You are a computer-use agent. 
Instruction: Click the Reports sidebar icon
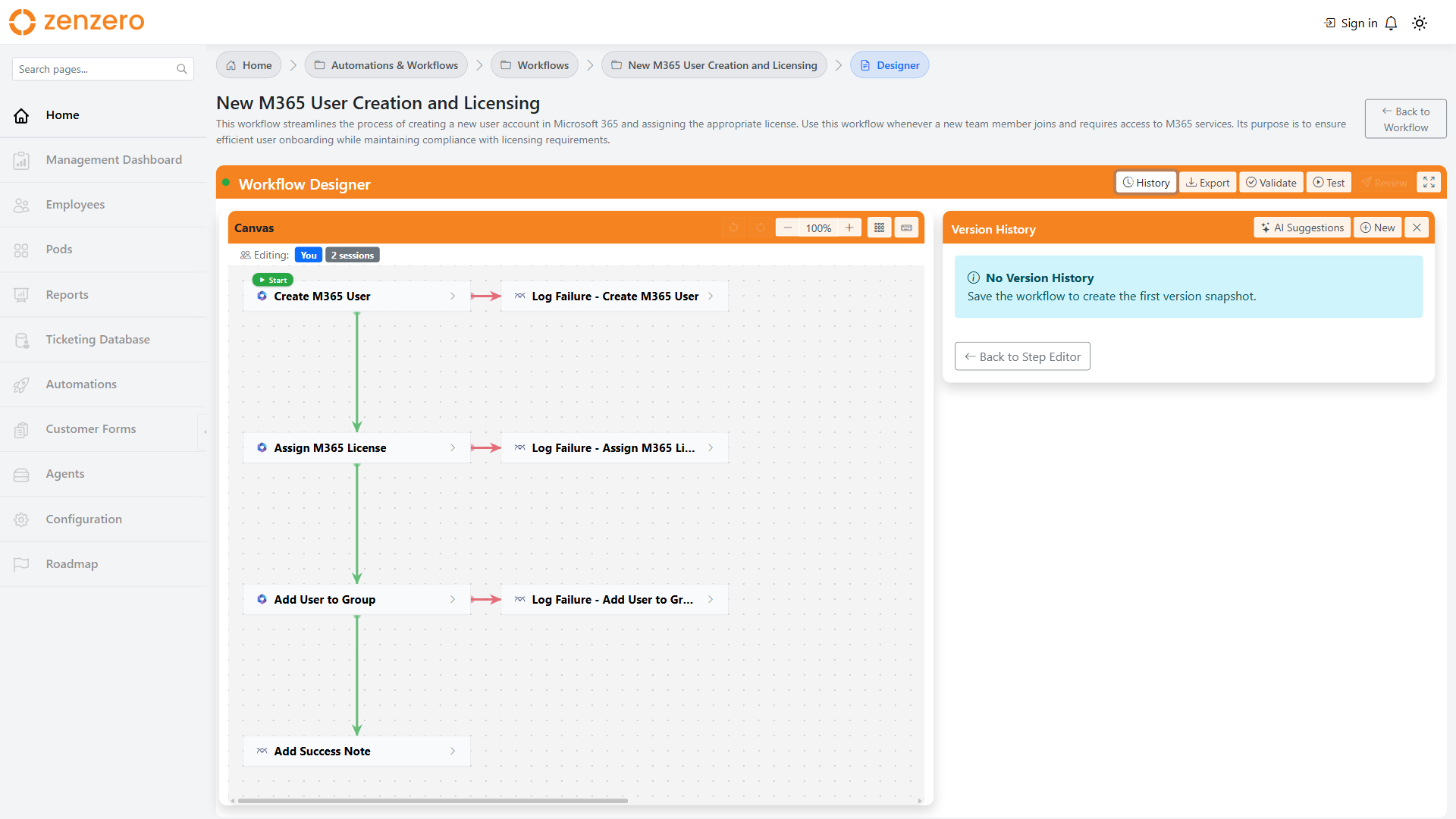pos(21,295)
